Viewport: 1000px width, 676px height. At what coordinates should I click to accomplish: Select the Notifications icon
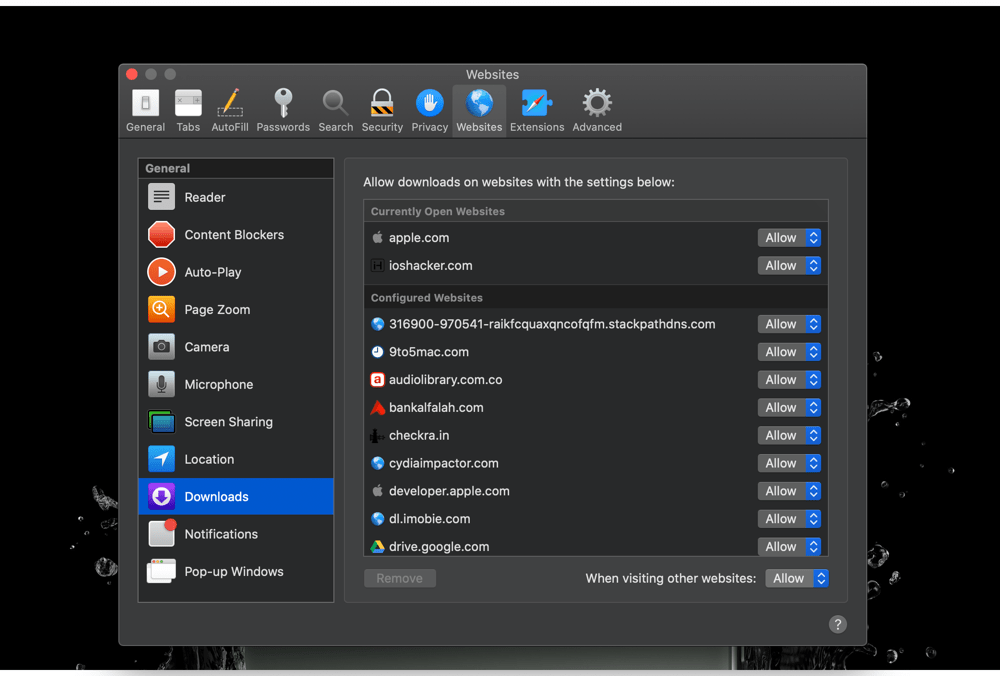pos(162,533)
